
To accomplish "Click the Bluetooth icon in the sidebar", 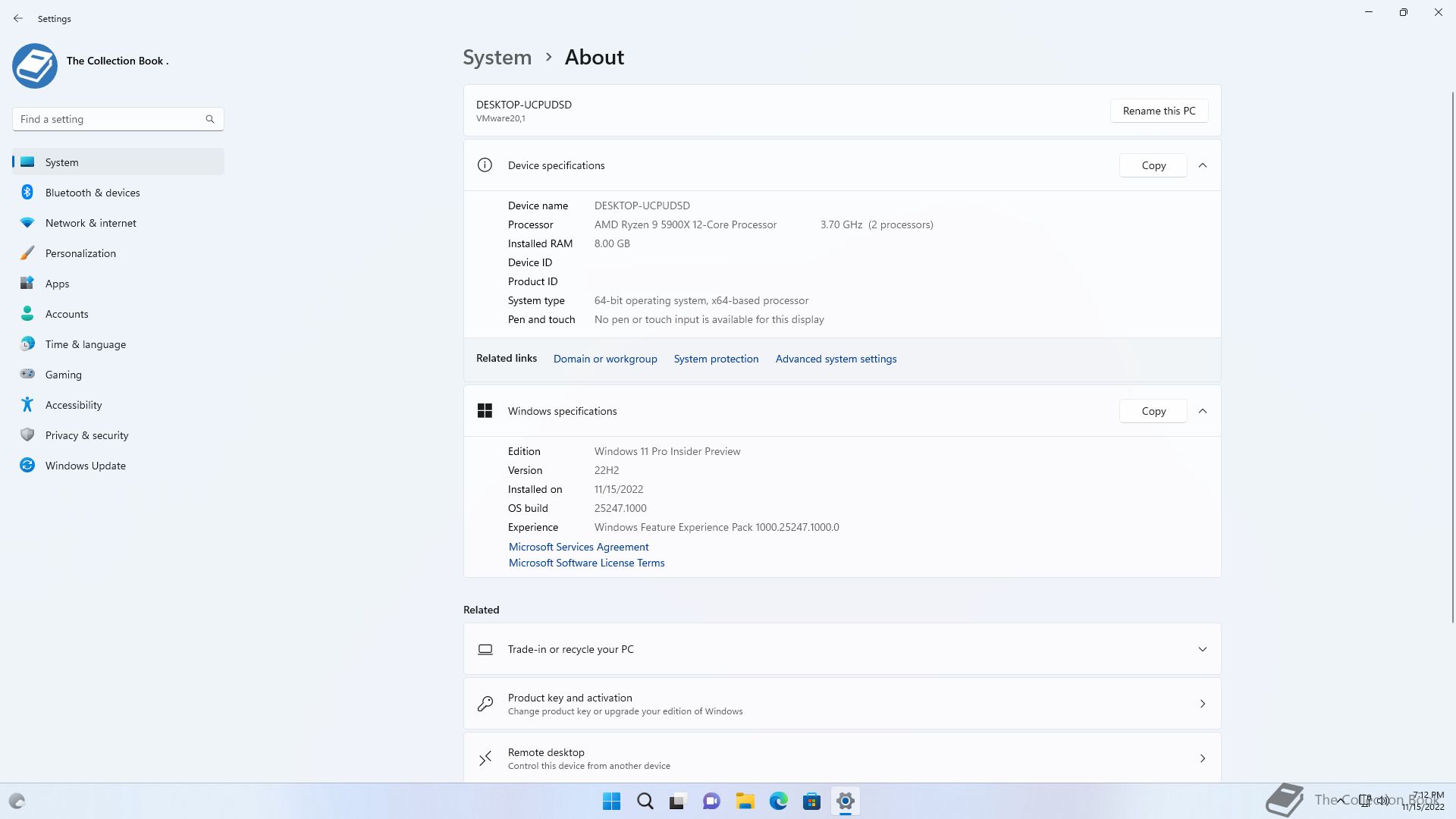I will (x=27, y=193).
